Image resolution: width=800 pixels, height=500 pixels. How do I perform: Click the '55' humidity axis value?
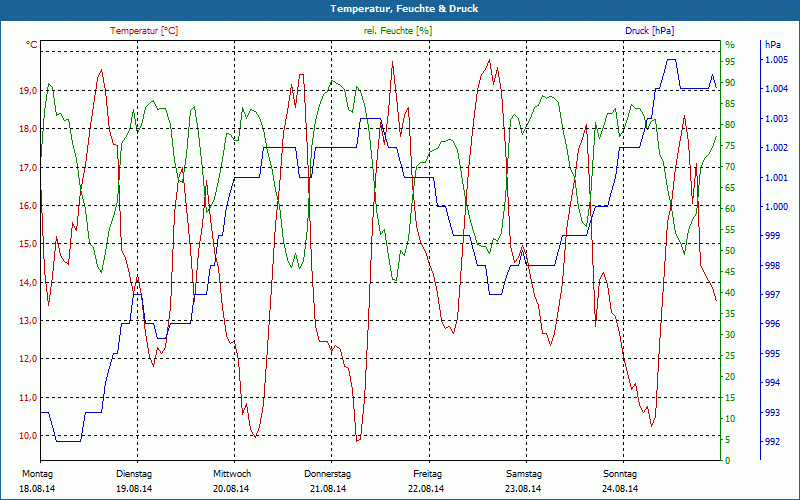(x=730, y=230)
